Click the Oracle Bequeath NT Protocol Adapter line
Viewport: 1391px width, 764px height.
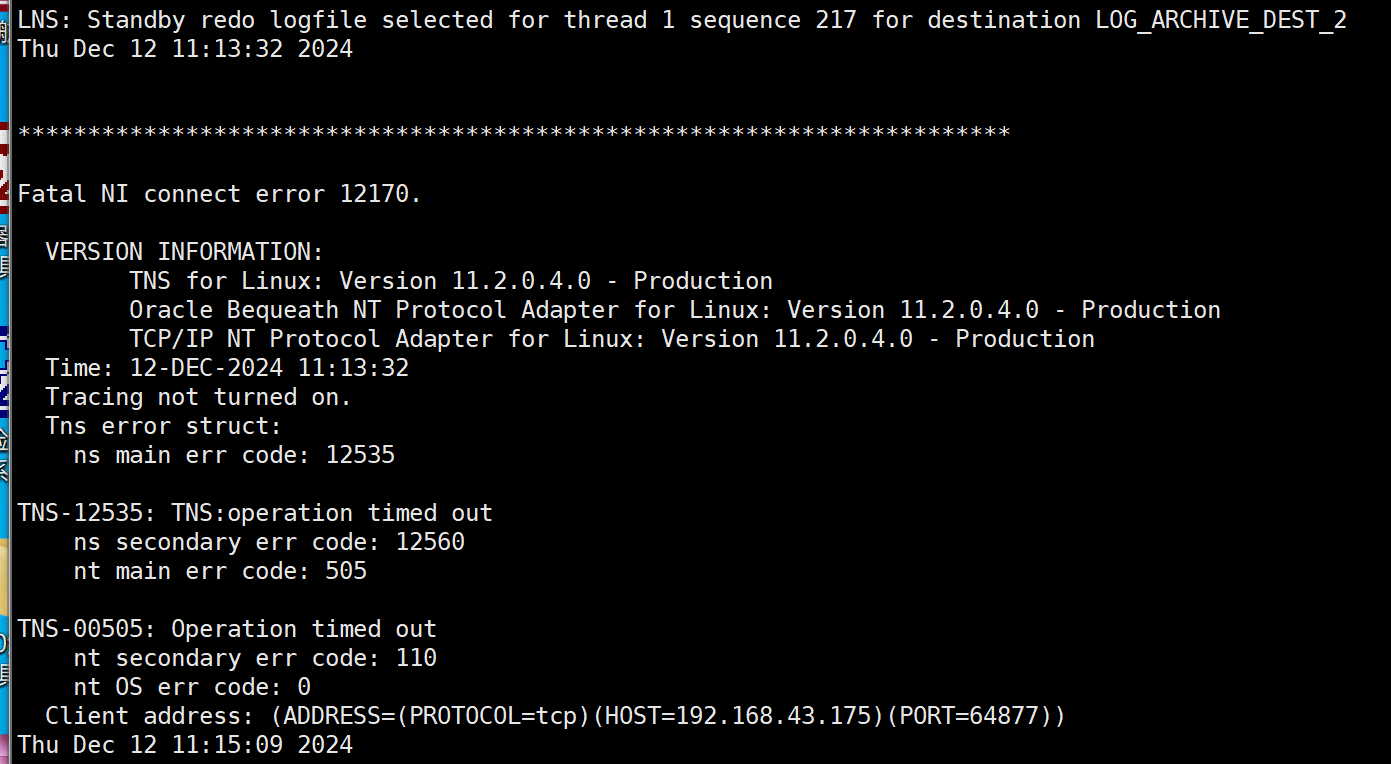coord(674,310)
